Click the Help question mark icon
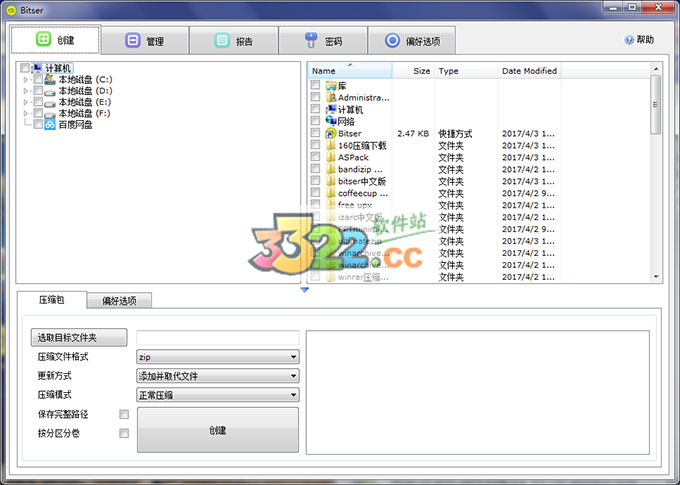 click(x=629, y=40)
